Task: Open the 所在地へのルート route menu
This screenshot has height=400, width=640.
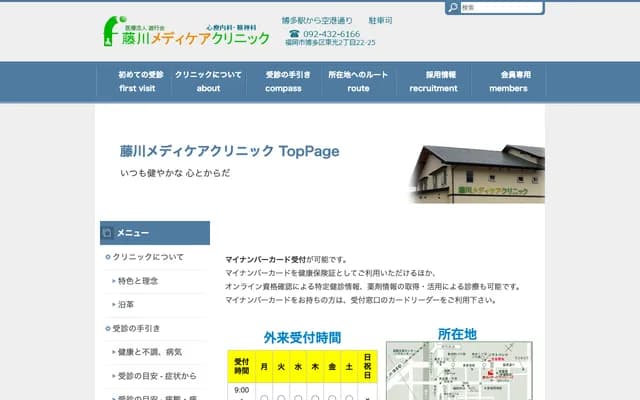Action: 358,81
